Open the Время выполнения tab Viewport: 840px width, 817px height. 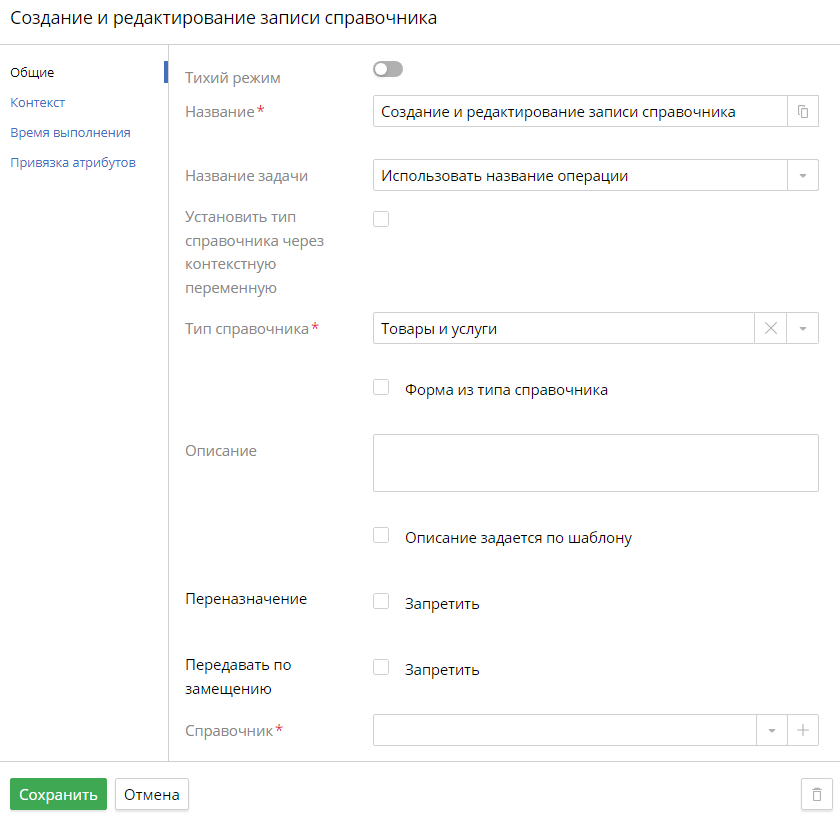click(x=70, y=132)
